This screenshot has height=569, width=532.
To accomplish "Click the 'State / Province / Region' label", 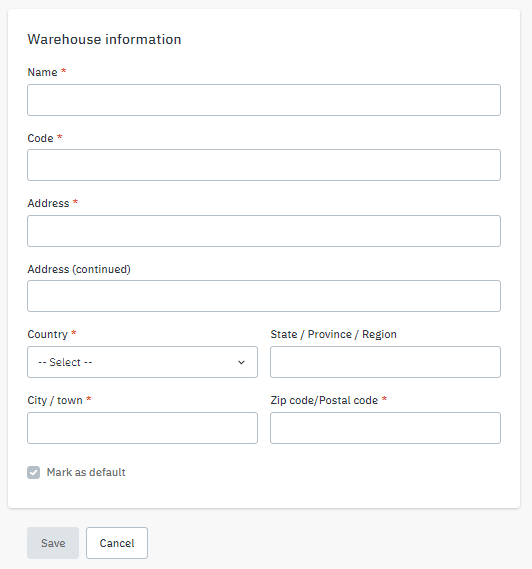I will (x=333, y=334).
